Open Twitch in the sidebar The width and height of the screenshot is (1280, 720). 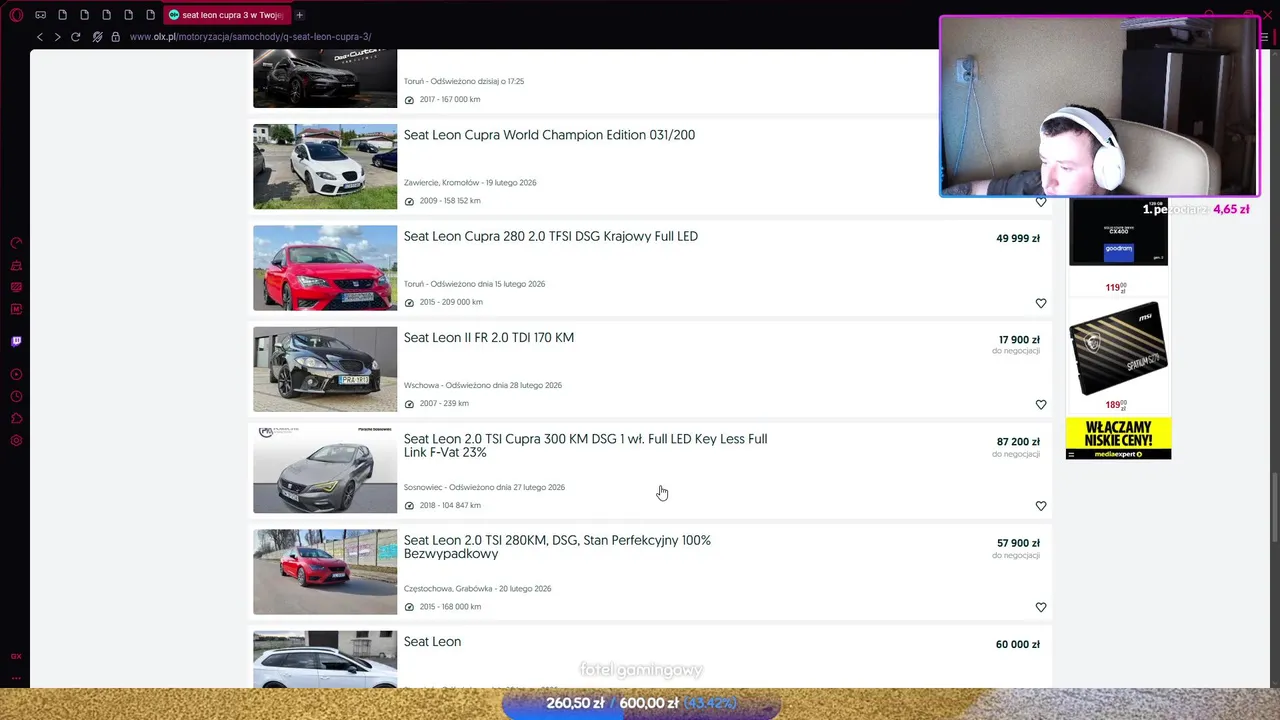pyautogui.click(x=16, y=341)
